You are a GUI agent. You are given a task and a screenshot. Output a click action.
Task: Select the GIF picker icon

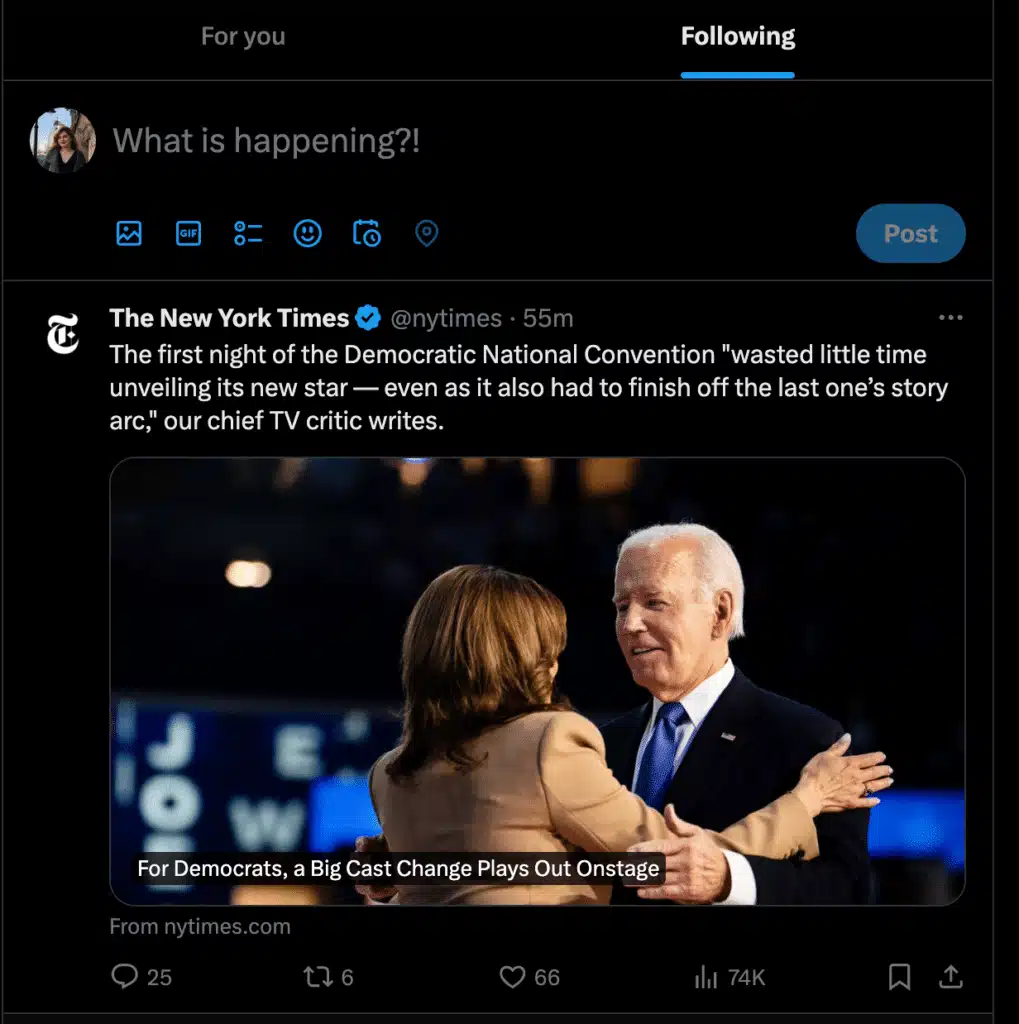188,233
